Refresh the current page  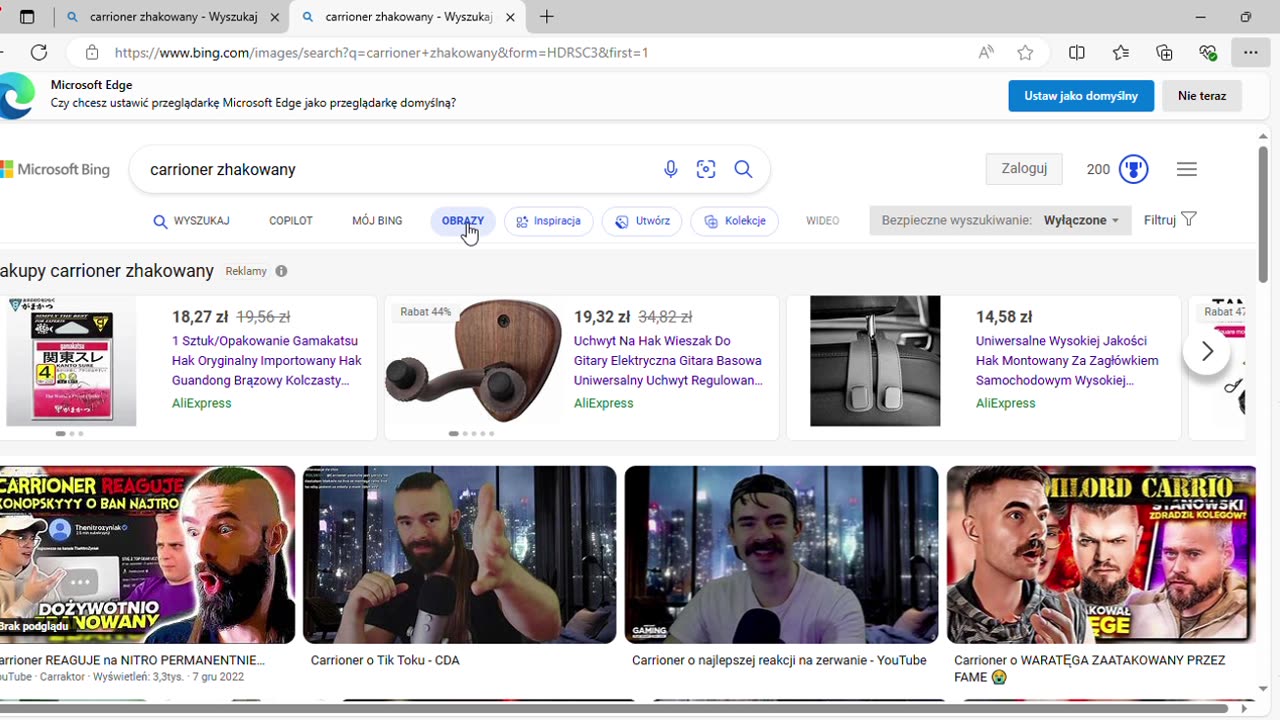pos(39,52)
